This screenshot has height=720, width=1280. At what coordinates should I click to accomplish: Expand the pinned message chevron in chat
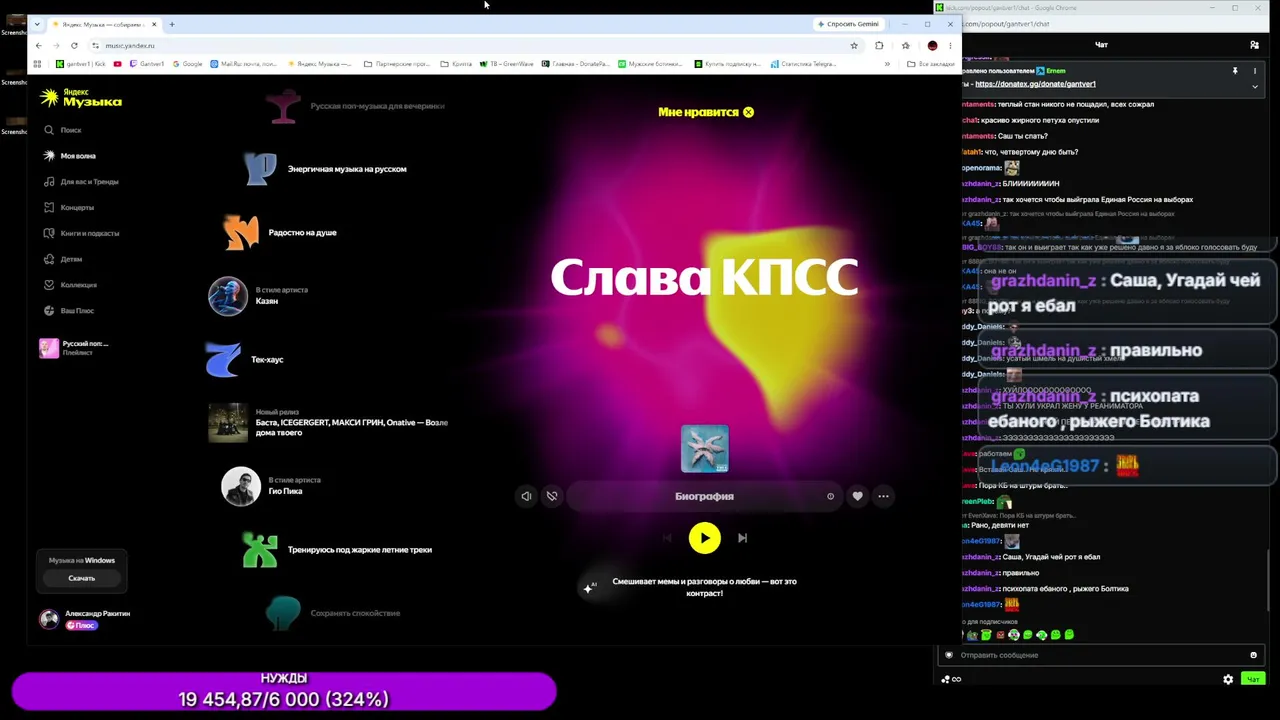tap(1254, 86)
